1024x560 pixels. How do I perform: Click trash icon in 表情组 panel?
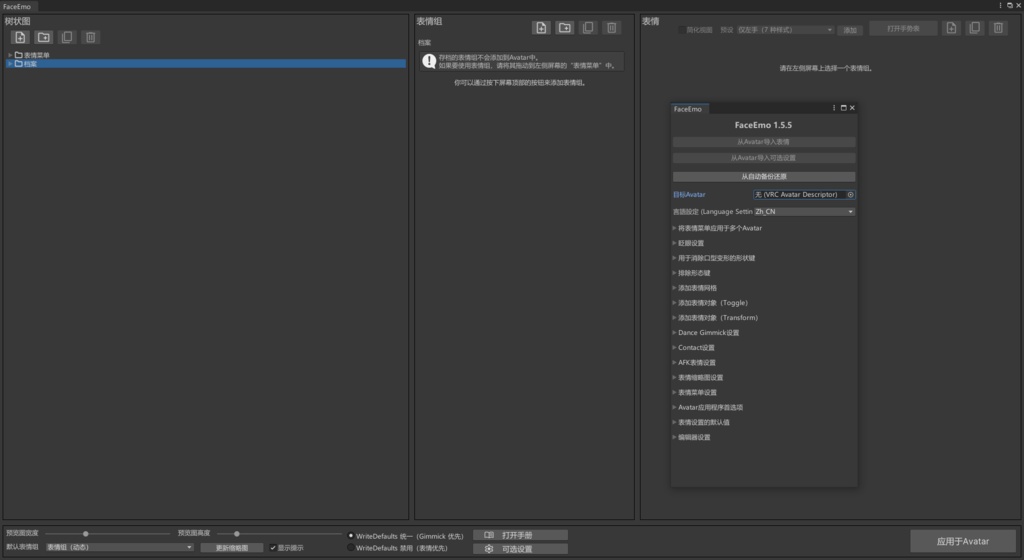(x=612, y=27)
